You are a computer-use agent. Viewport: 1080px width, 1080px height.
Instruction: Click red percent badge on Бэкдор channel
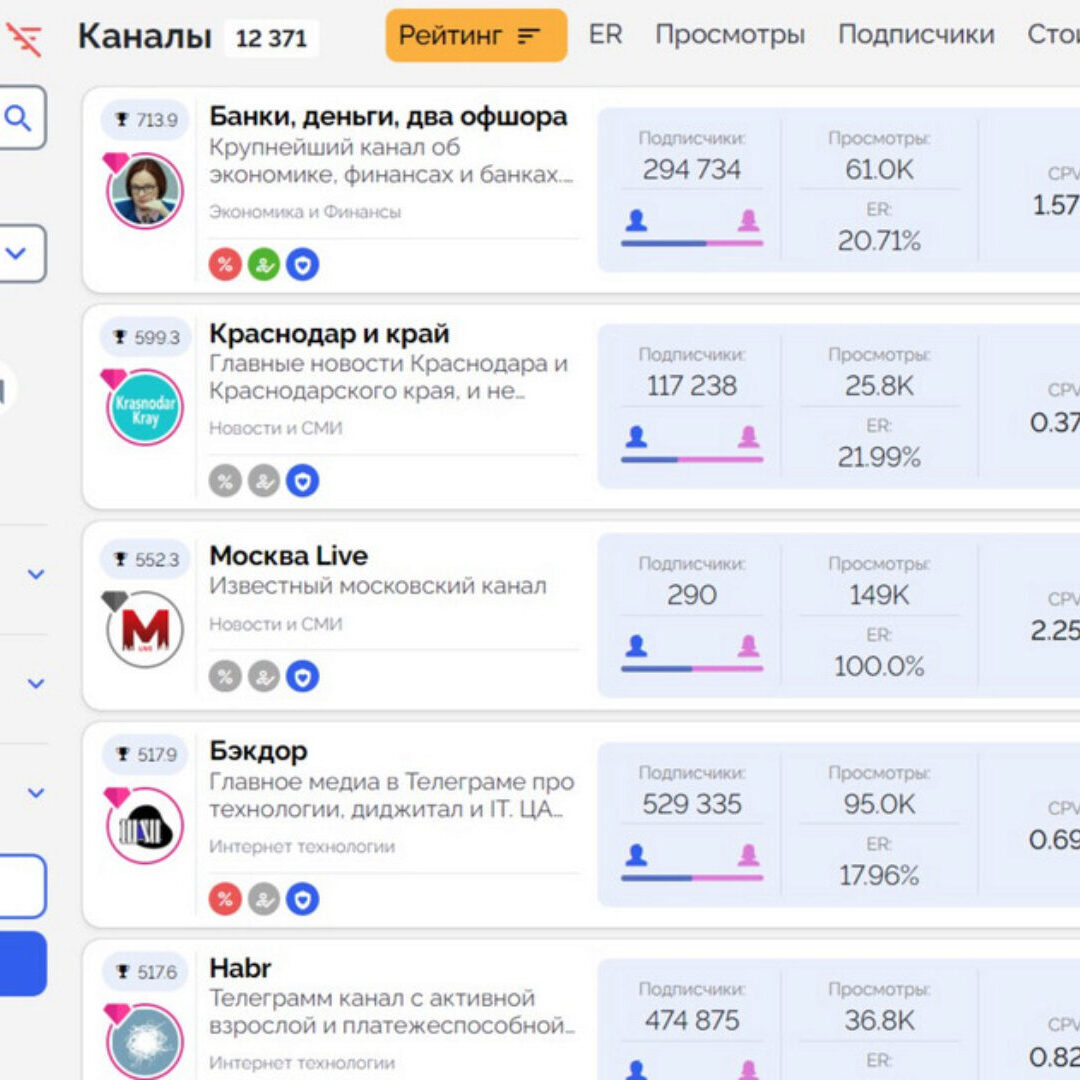pyautogui.click(x=225, y=898)
